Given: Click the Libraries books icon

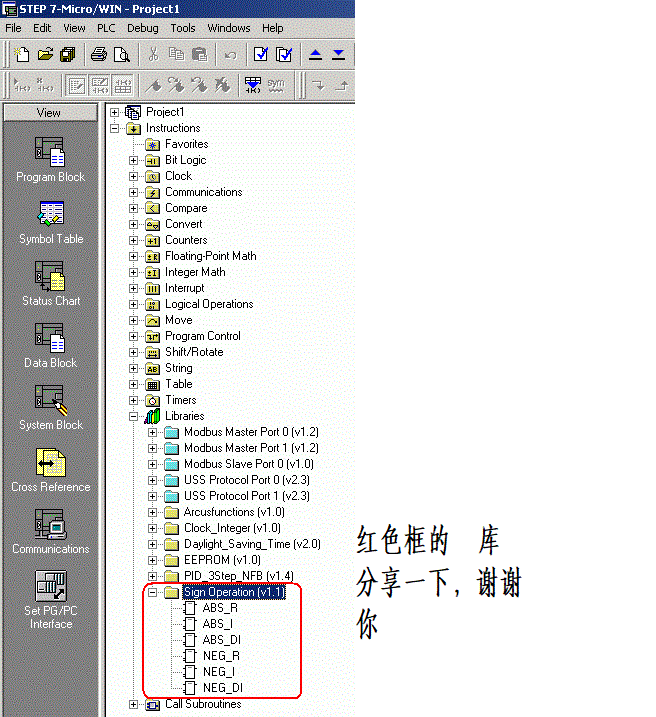Looking at the screenshot, I should click(x=153, y=416).
